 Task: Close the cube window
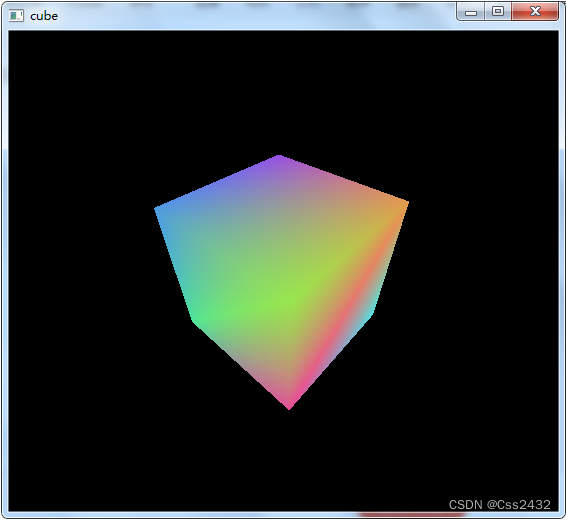coord(535,12)
